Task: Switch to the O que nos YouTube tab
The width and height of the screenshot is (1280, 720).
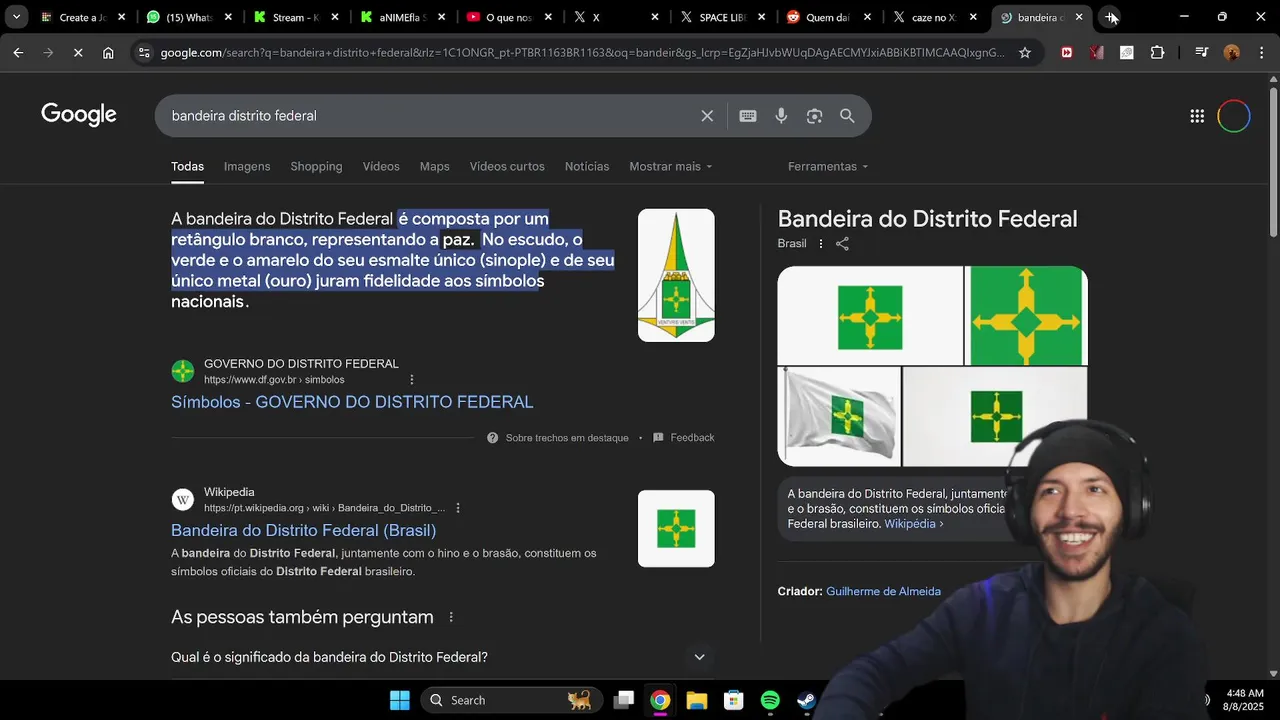Action: pyautogui.click(x=509, y=17)
